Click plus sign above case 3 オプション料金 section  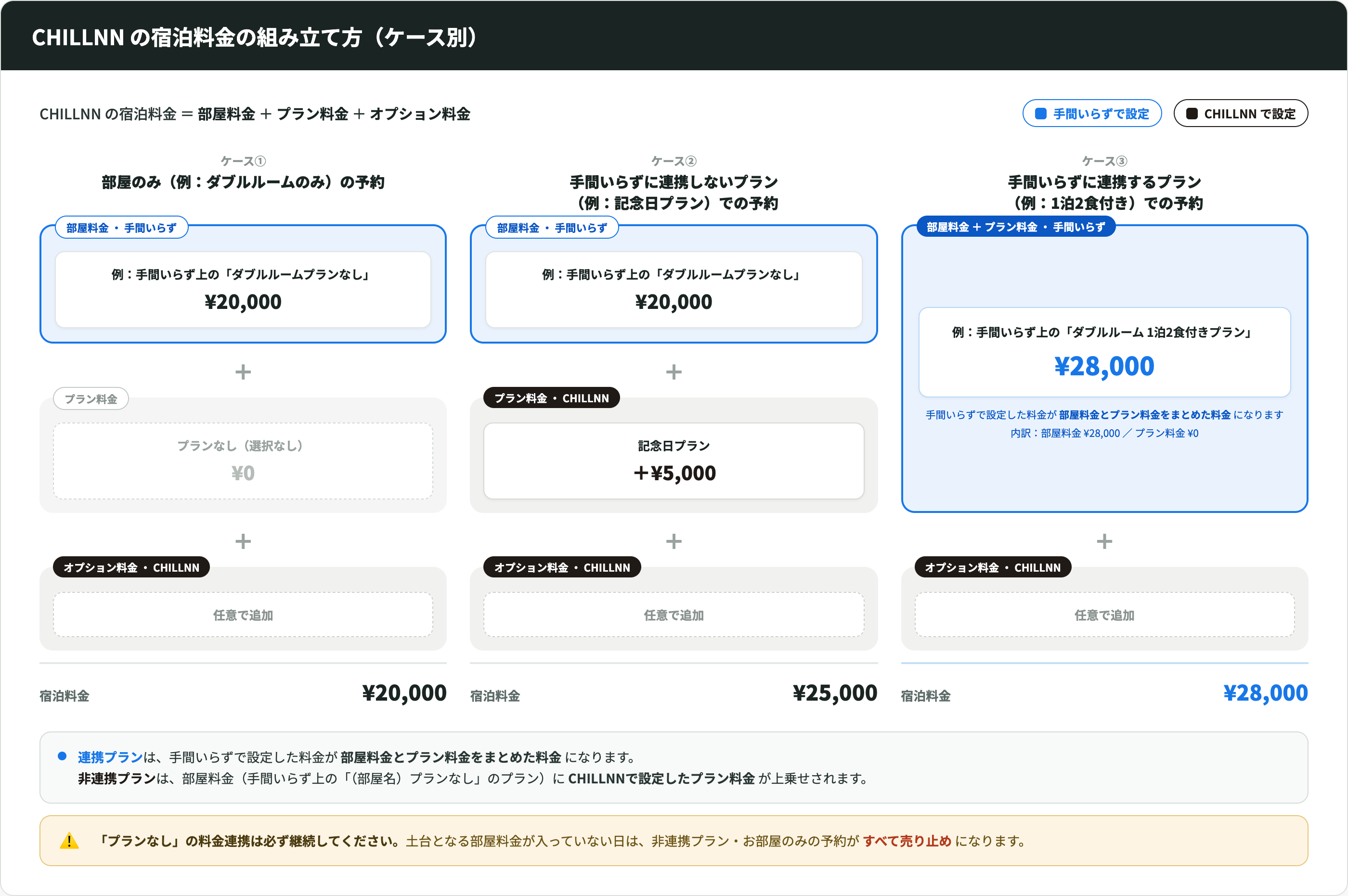tap(1104, 541)
